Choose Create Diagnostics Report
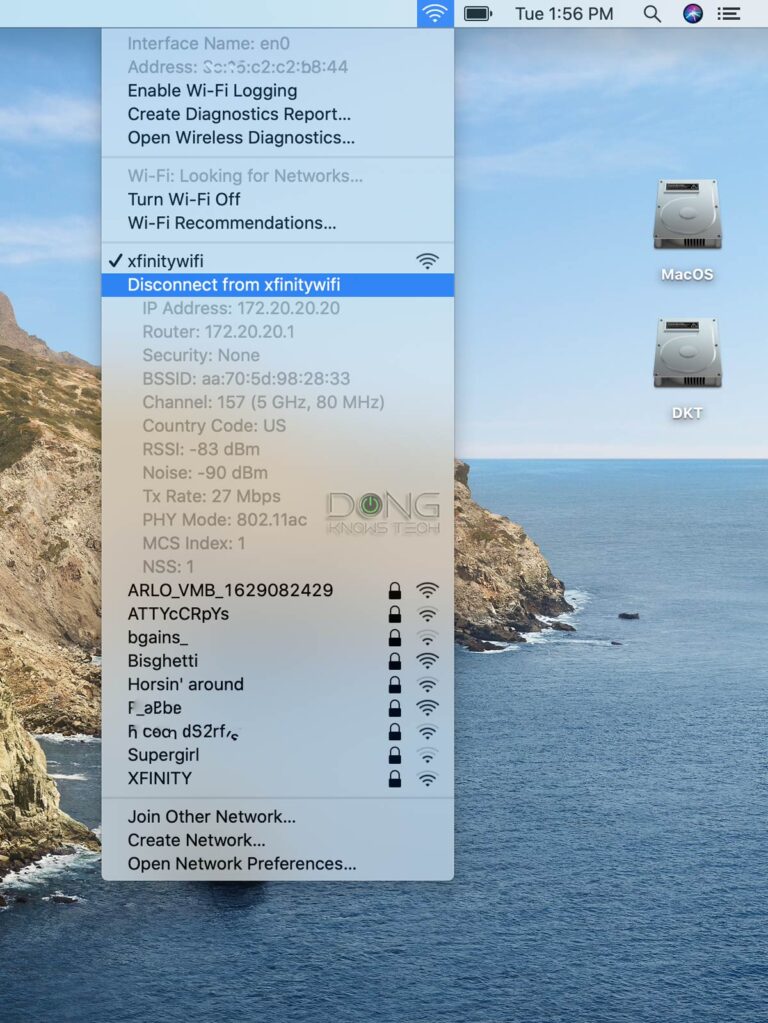 tap(277, 114)
